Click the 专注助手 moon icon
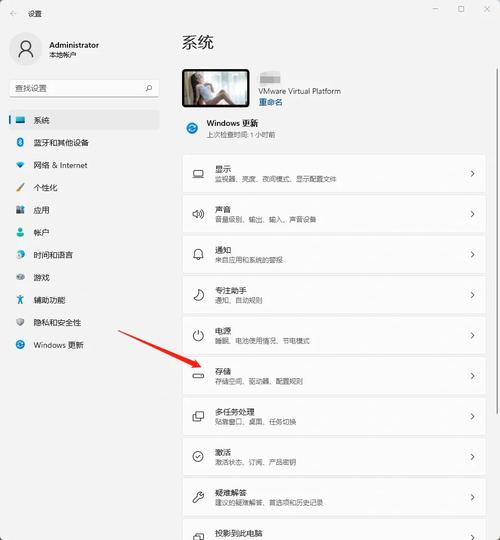500x540 pixels. point(198,295)
